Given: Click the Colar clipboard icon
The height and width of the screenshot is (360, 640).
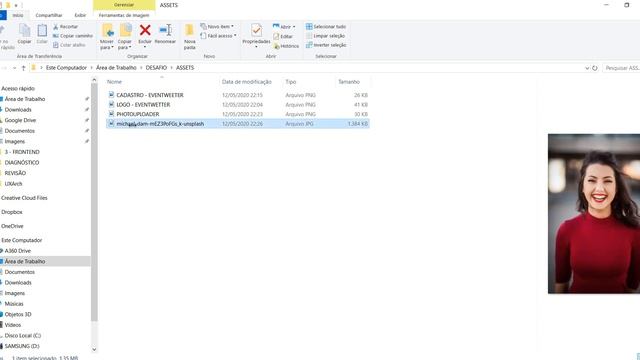Looking at the screenshot, I should [x=42, y=33].
